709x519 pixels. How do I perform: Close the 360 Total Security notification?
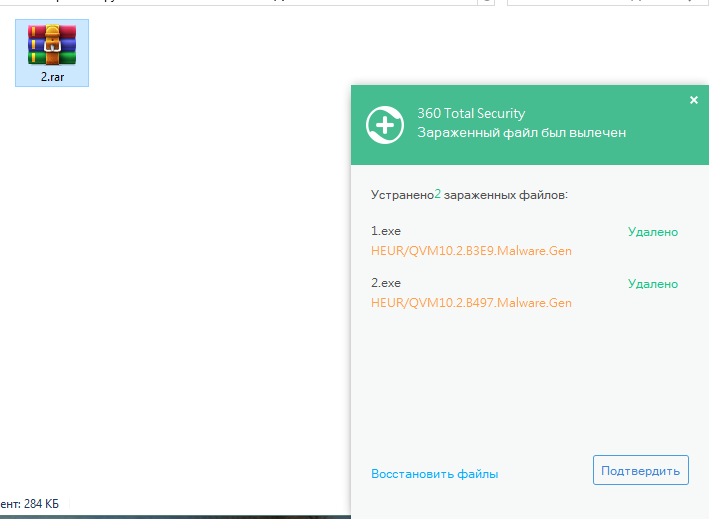694,100
